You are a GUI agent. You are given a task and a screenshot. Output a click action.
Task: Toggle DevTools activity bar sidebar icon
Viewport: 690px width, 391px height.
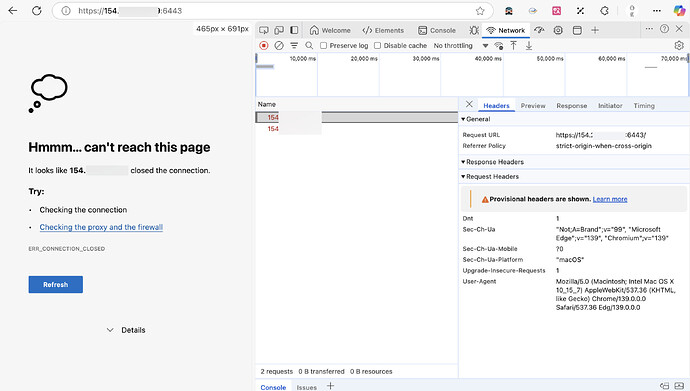294,30
